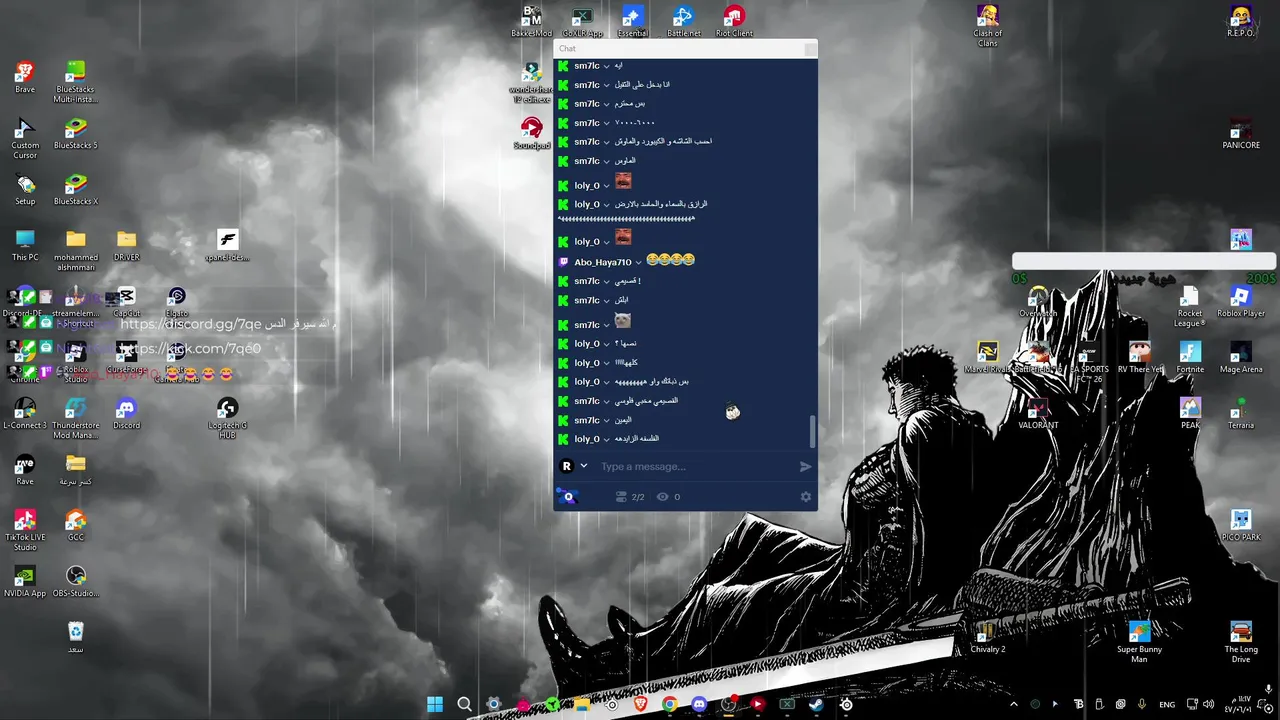The width and height of the screenshot is (1280, 720).
Task: Select the PANICORE desktop icon
Action: (x=1241, y=133)
